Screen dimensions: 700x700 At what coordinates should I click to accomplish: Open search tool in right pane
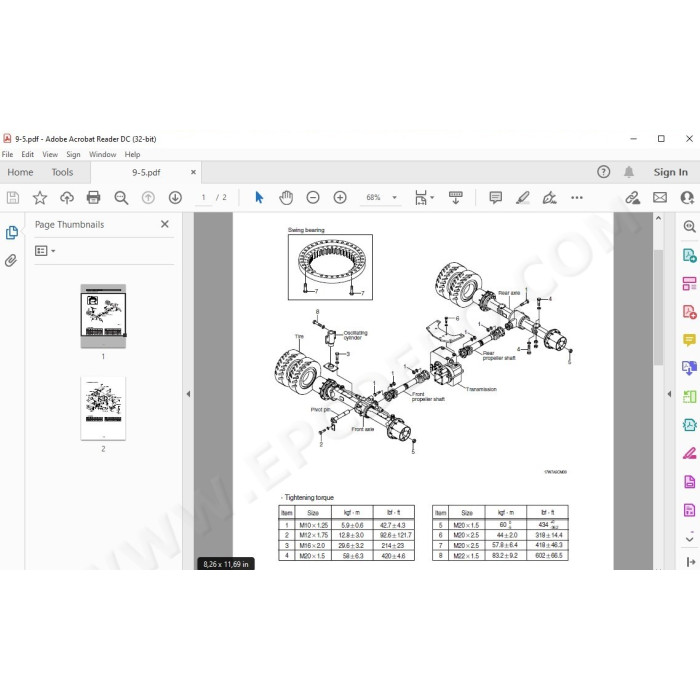click(689, 226)
